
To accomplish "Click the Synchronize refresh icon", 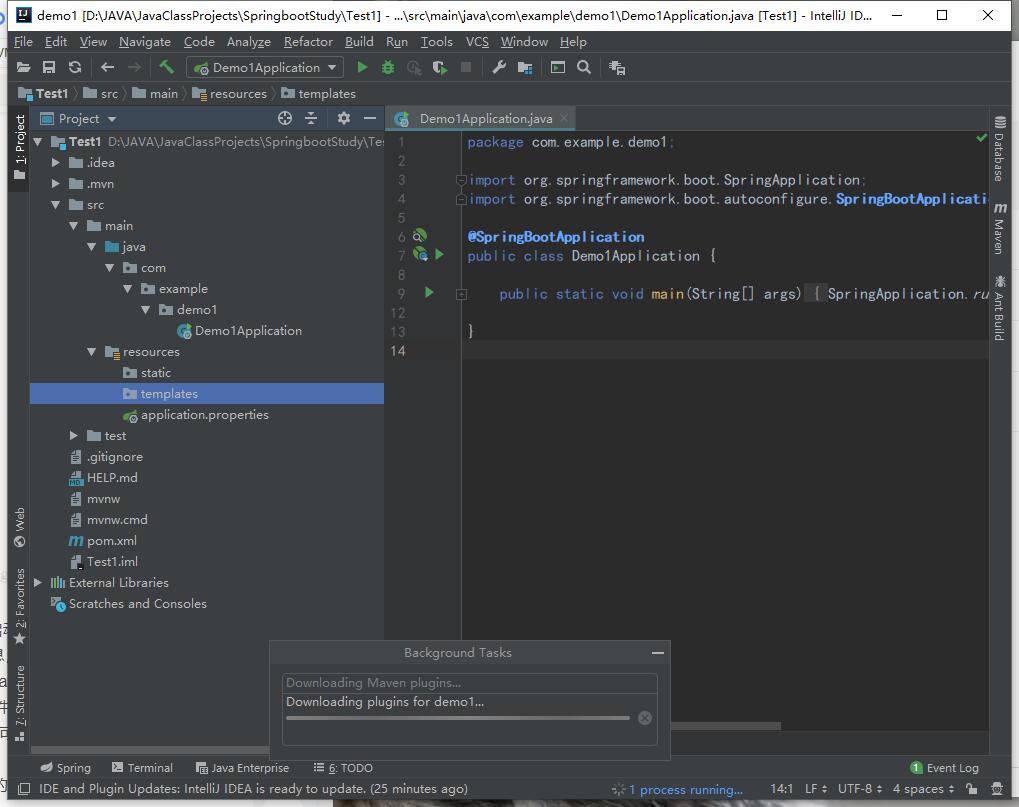I will click(x=75, y=68).
